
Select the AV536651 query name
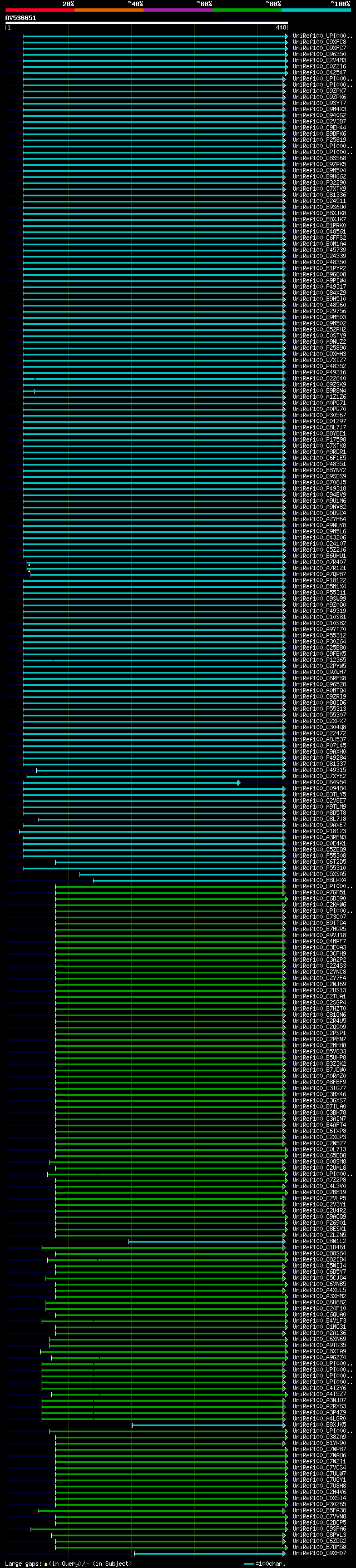[x=21, y=18]
